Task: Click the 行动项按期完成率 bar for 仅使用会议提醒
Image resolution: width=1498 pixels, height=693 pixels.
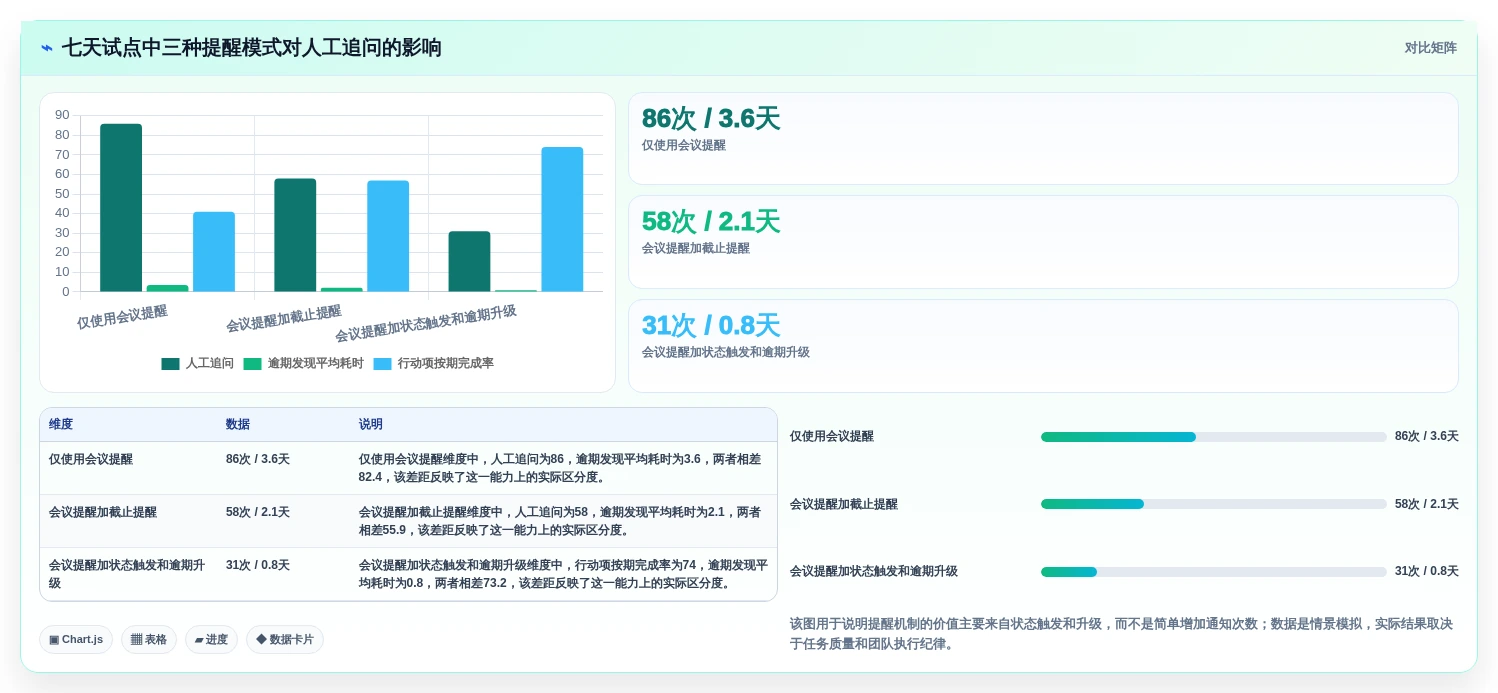Action: click(x=214, y=252)
